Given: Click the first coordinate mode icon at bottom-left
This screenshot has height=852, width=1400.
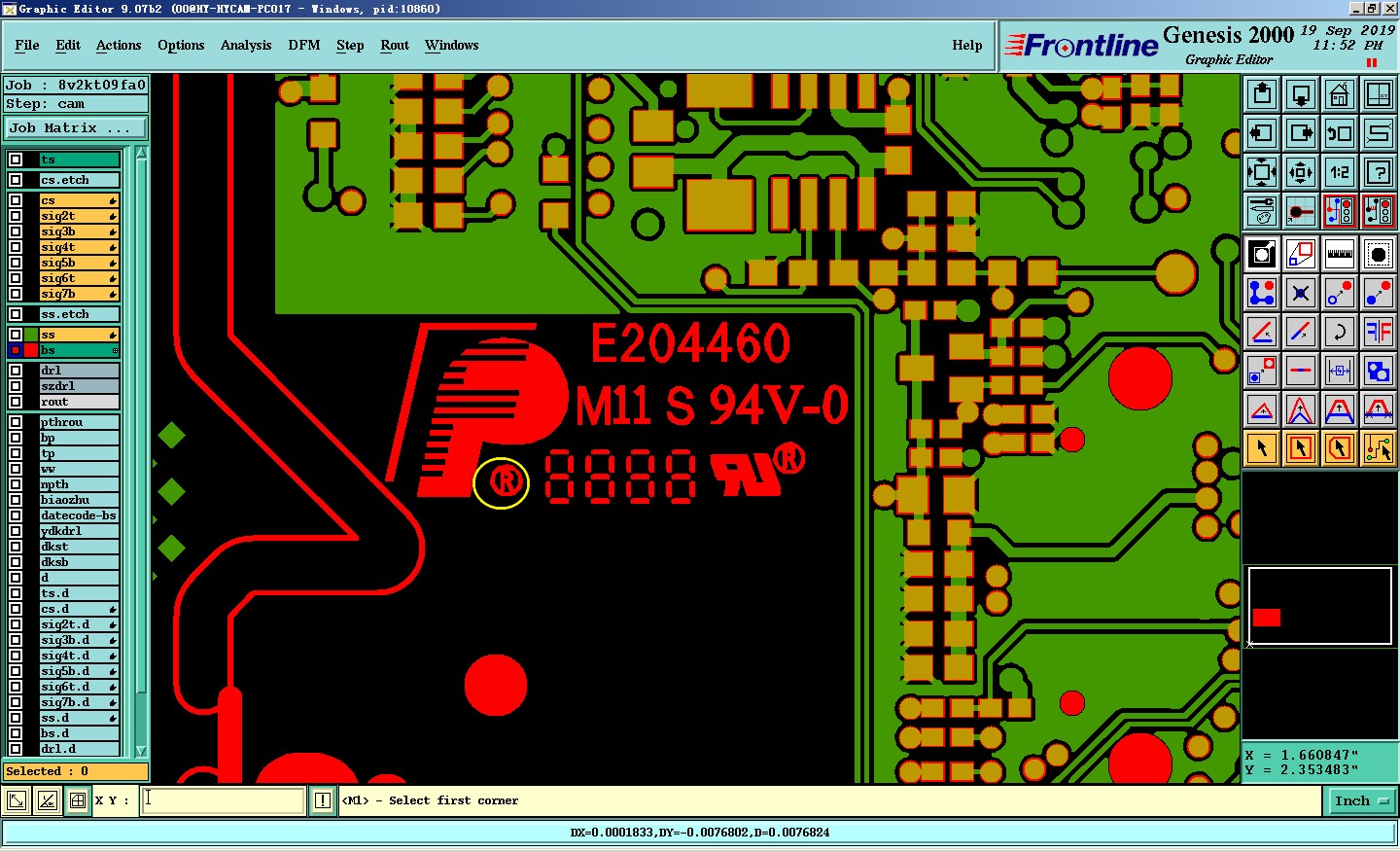Looking at the screenshot, I should (x=17, y=800).
